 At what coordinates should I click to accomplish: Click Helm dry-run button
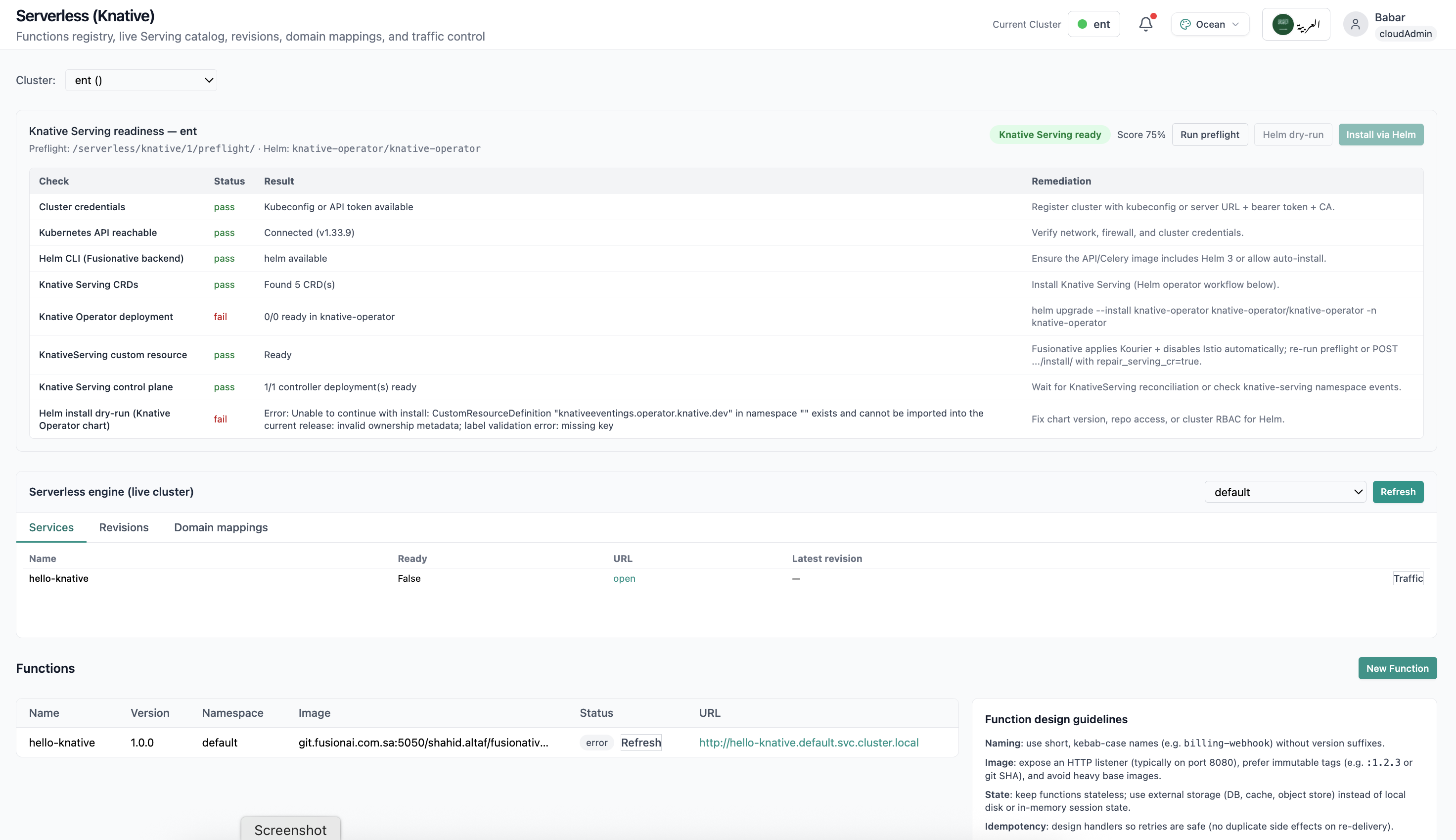coord(1293,135)
